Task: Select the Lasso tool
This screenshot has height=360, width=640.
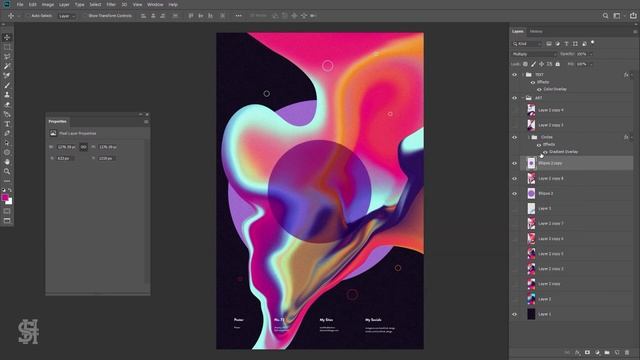Action: coord(7,56)
